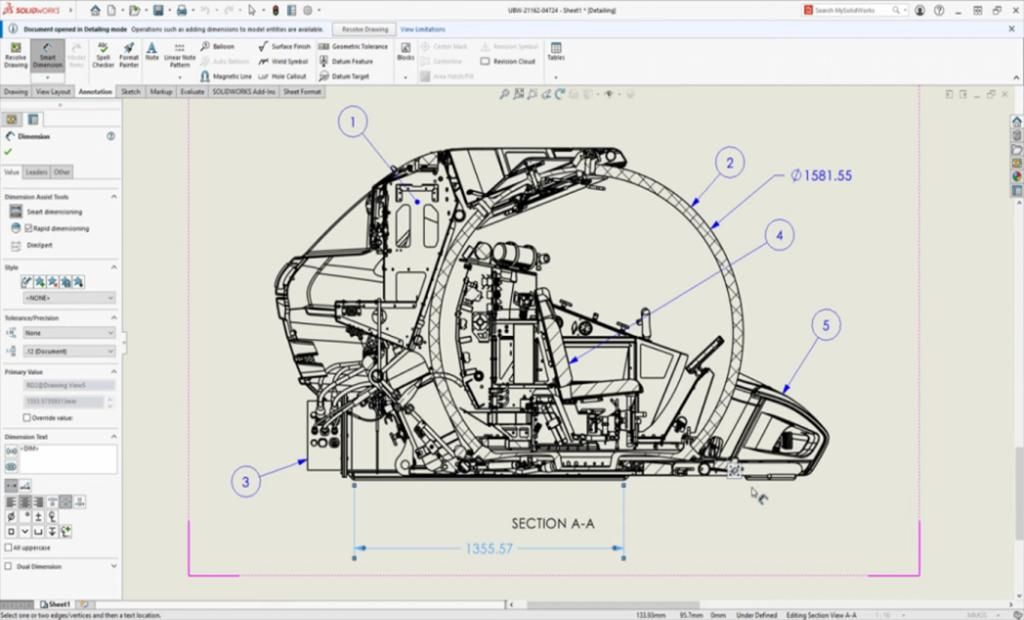Open the Tolerance type None dropdown

pyautogui.click(x=69, y=333)
